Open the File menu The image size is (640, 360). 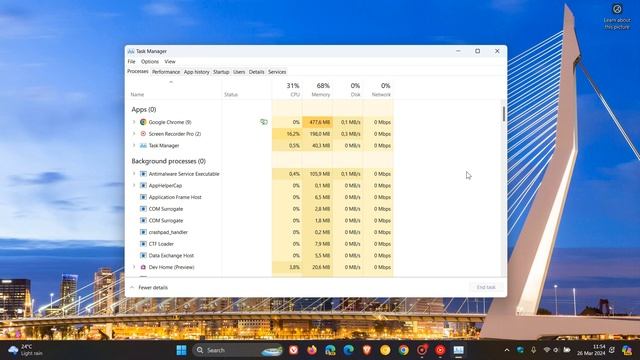(131, 62)
